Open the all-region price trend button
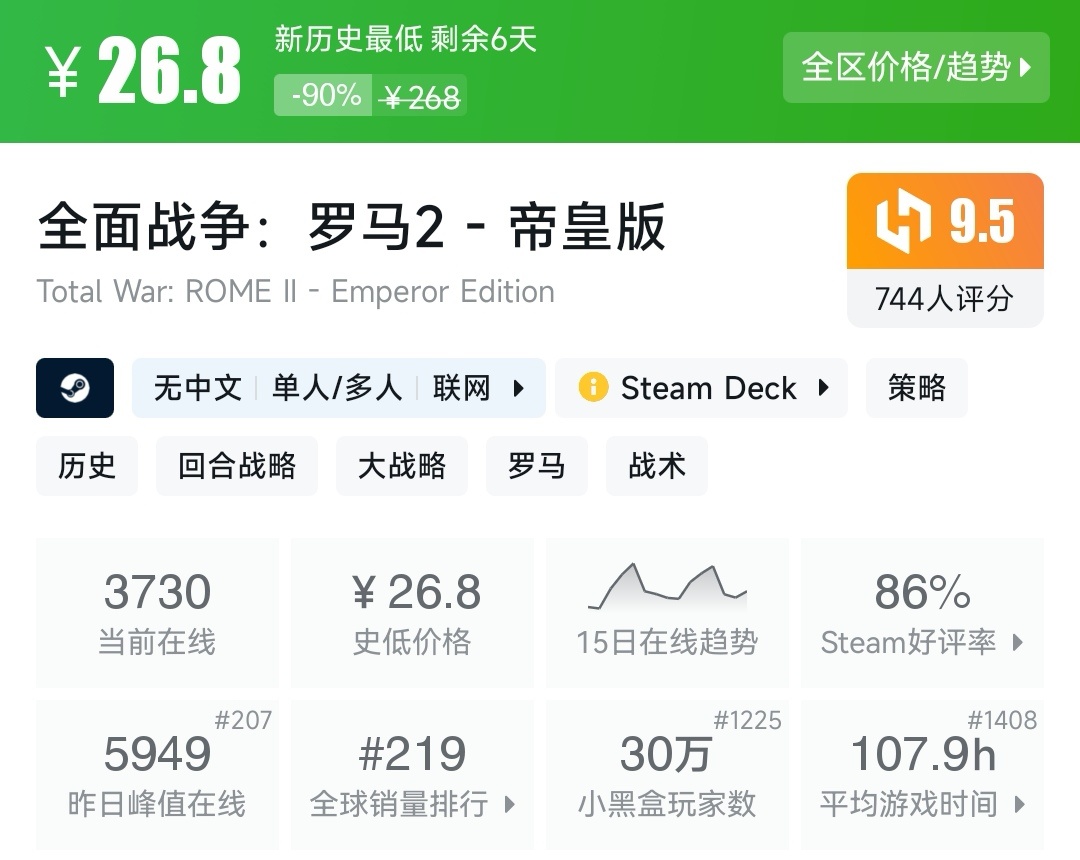The width and height of the screenshot is (1080, 860). [916, 68]
